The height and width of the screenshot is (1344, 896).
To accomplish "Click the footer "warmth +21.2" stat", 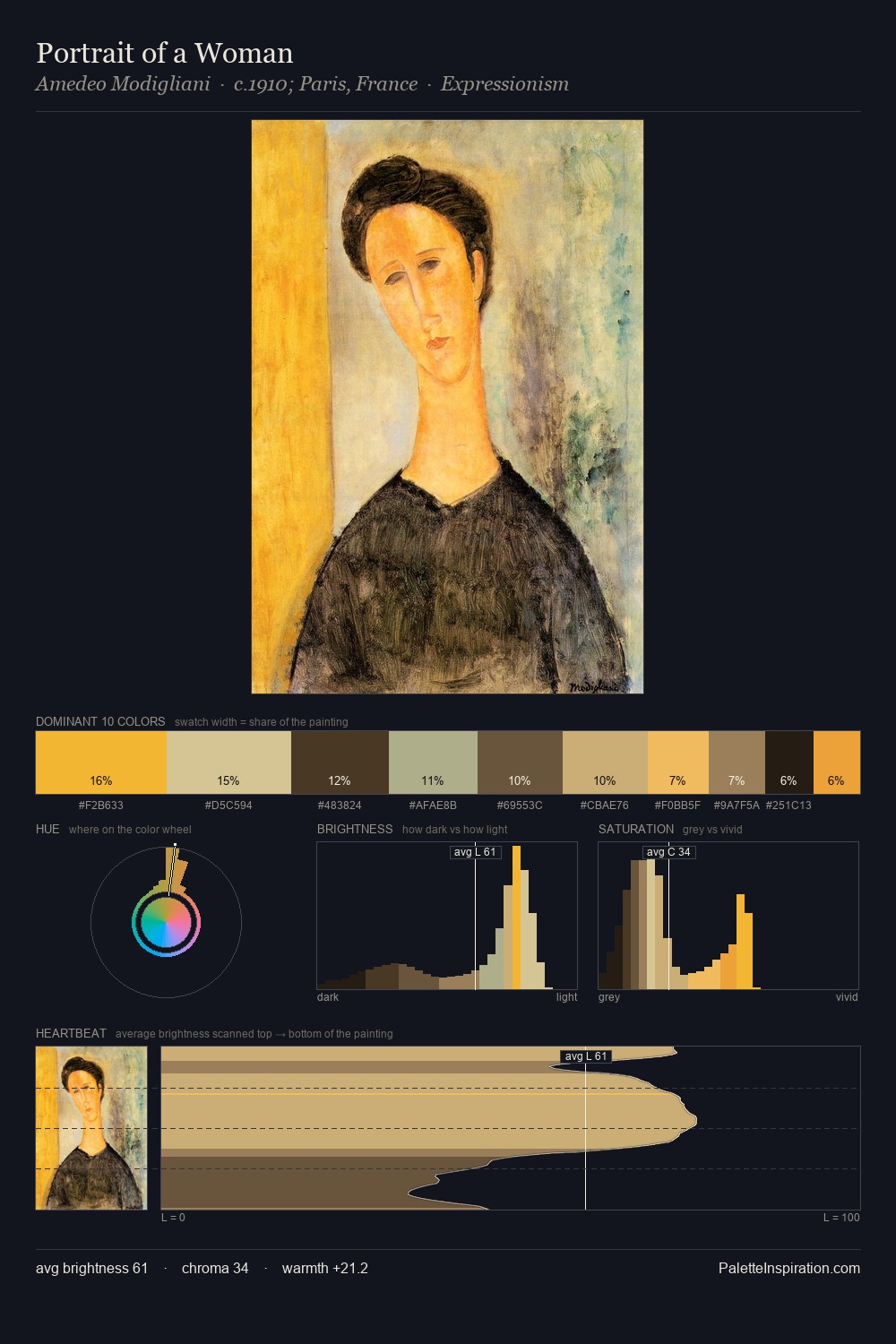I will click(325, 1268).
